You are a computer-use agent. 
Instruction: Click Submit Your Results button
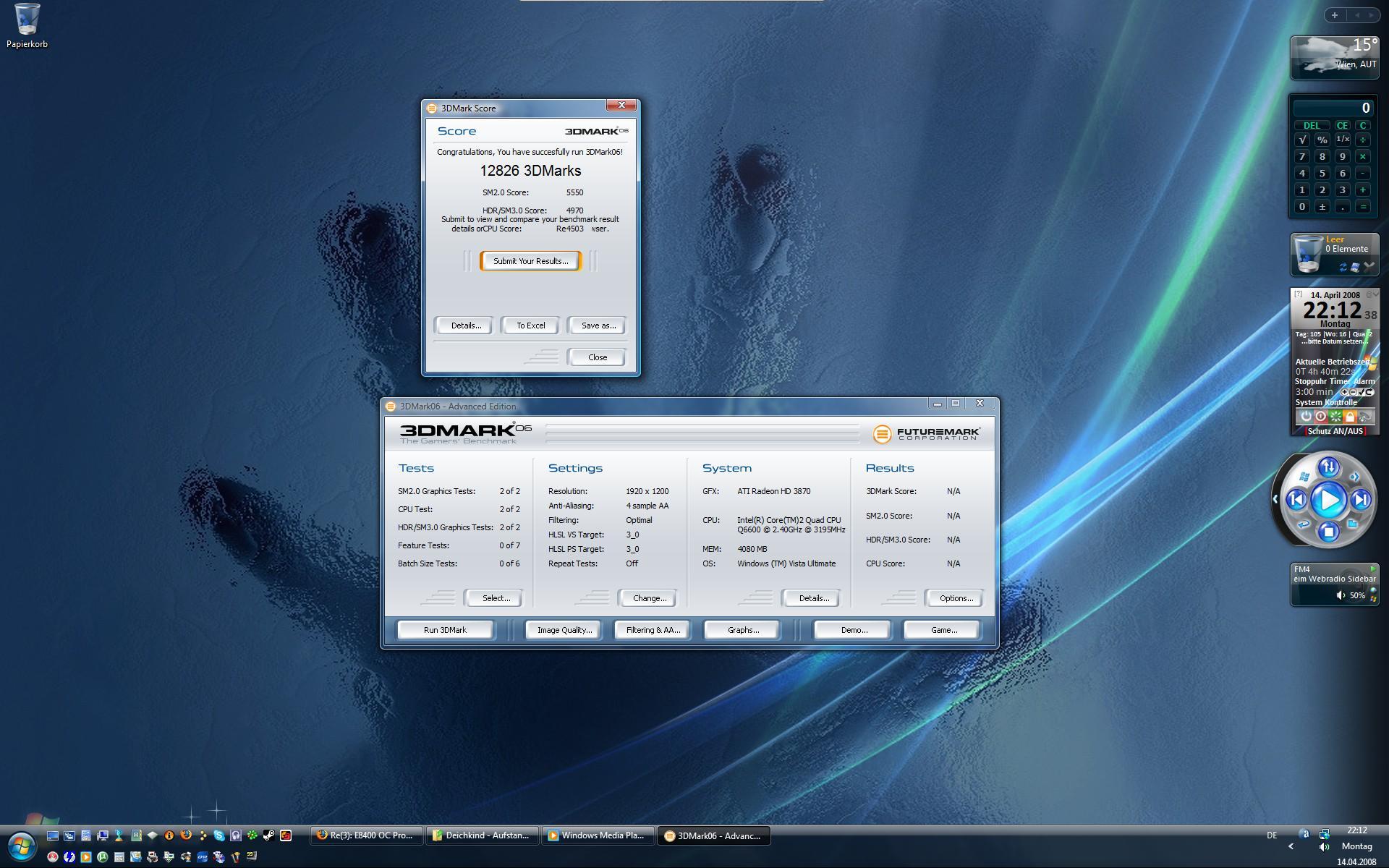point(530,261)
